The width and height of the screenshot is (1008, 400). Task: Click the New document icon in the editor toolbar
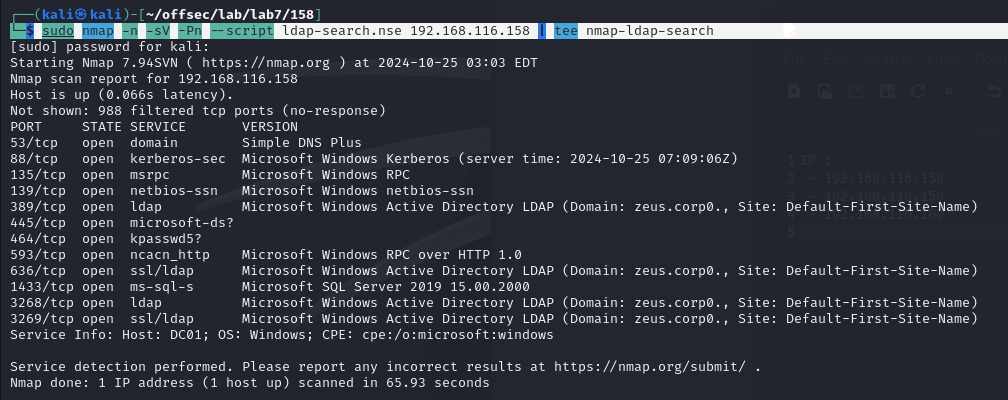[x=794, y=91]
